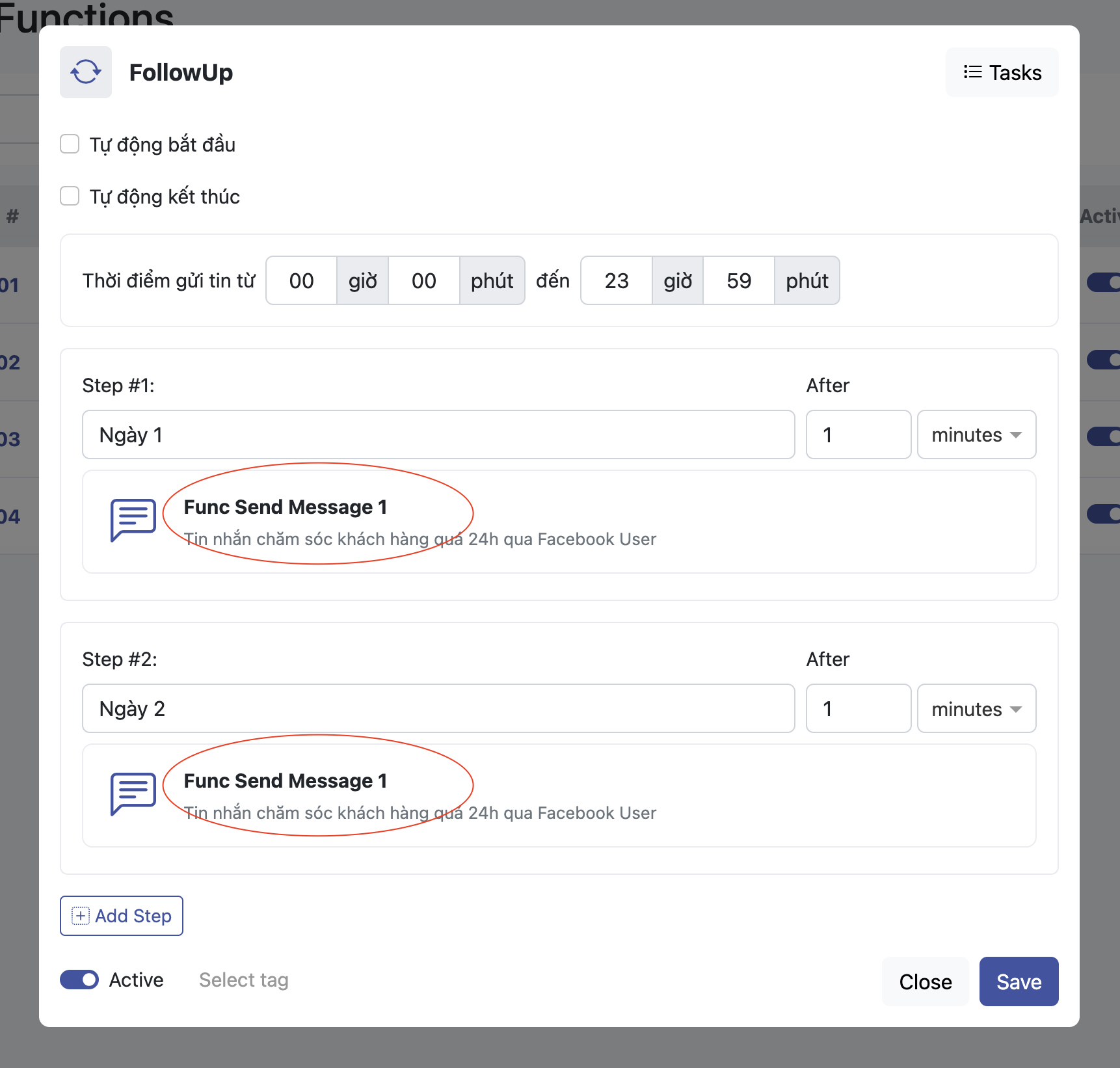Check the Tự động kết thúc option

click(70, 196)
